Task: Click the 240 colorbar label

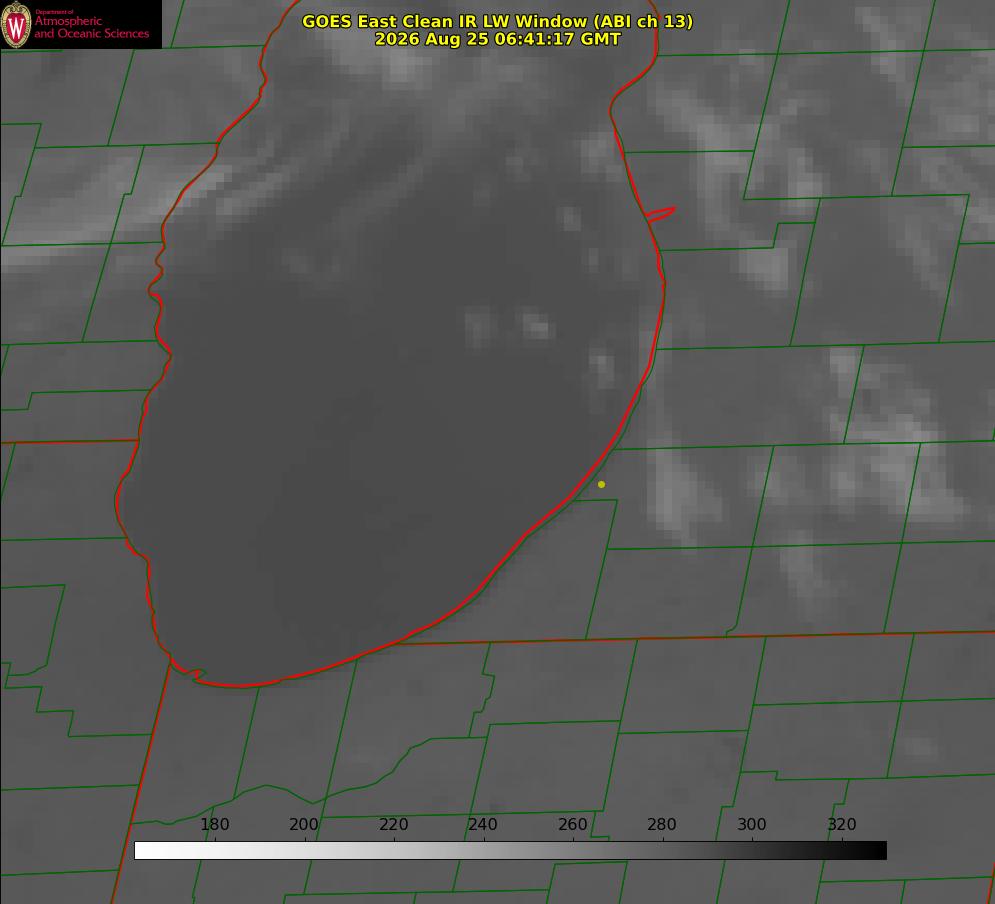Action: [x=483, y=825]
